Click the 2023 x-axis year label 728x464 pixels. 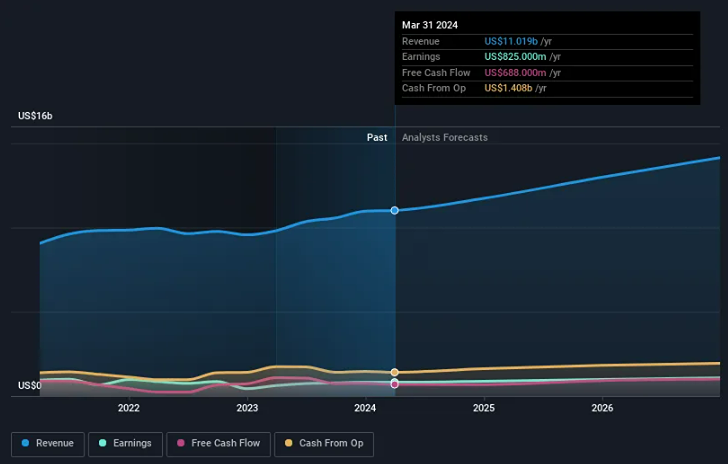(247, 408)
